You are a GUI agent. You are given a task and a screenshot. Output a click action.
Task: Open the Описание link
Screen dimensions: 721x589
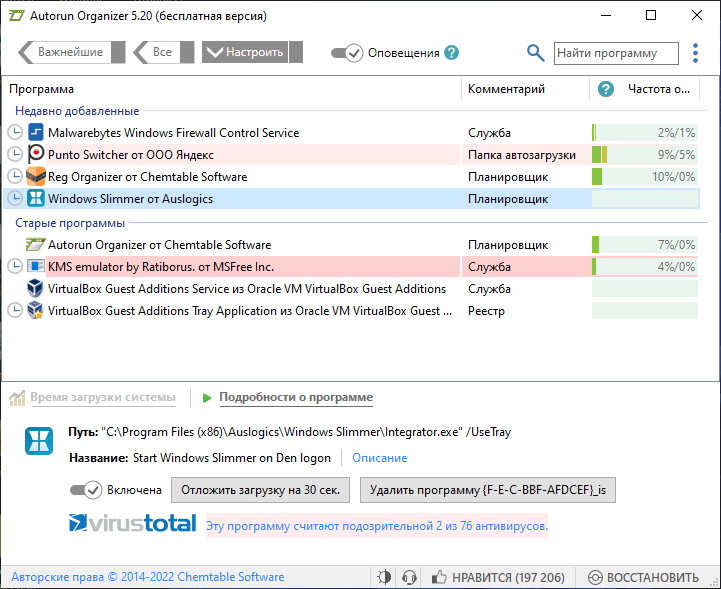379,458
